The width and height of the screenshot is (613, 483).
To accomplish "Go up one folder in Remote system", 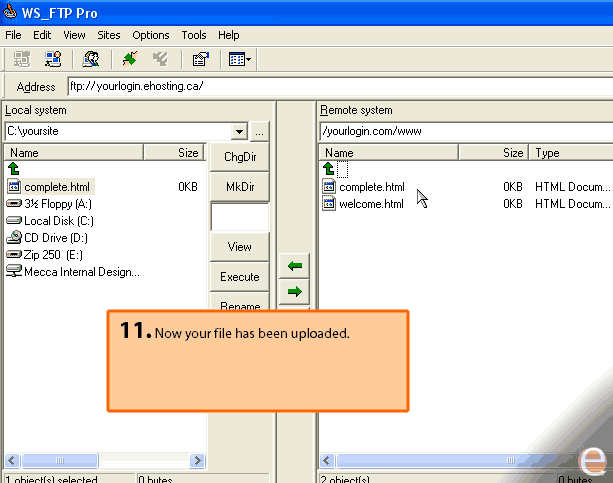I will click(328, 169).
